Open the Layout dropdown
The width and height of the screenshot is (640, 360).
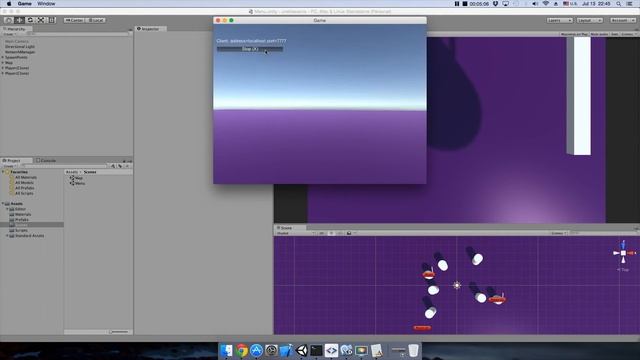(589, 20)
